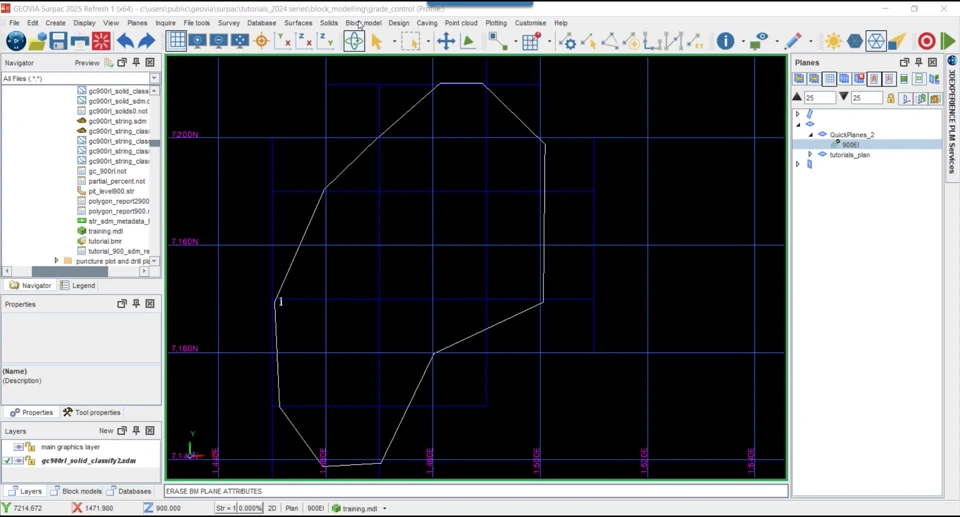960x517 pixels.
Task: Open the Block models bottom tab
Action: 76,491
